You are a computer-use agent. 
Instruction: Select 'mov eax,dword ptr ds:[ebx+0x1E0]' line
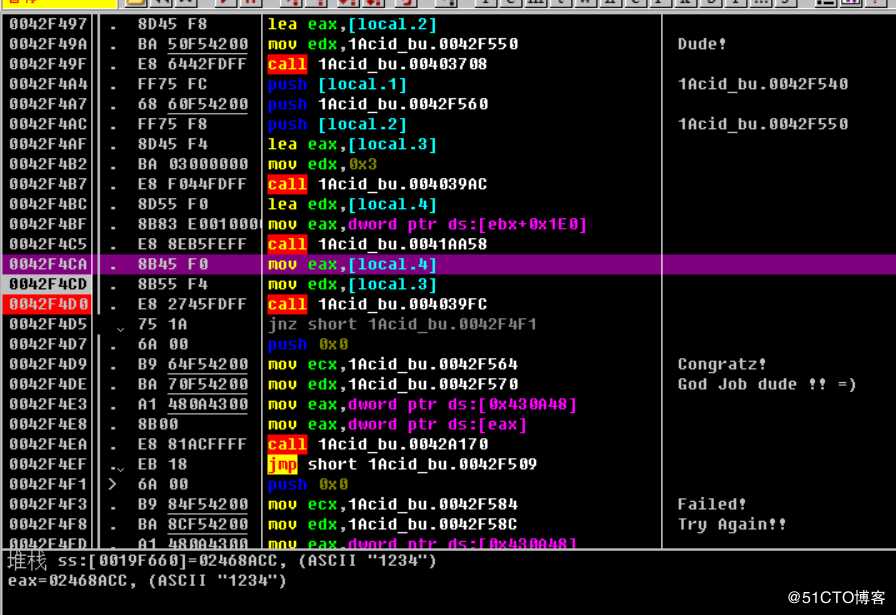pos(427,225)
